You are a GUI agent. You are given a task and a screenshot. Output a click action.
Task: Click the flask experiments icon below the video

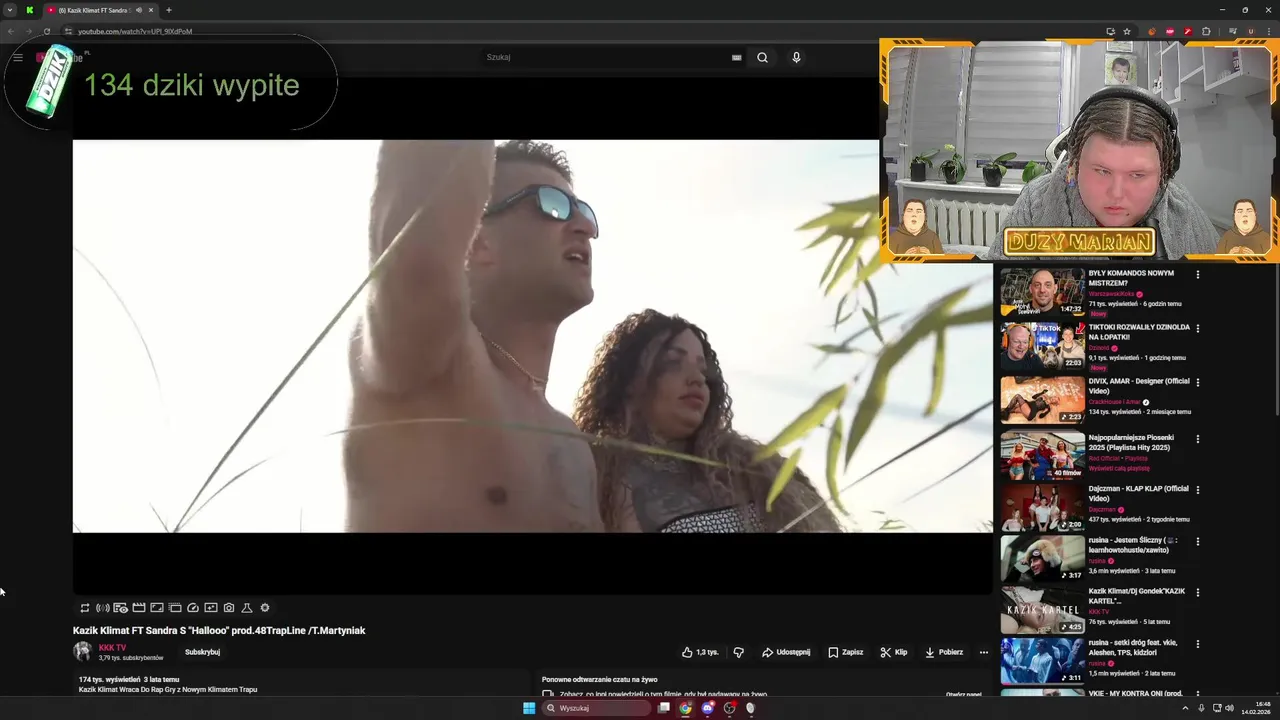point(247,608)
